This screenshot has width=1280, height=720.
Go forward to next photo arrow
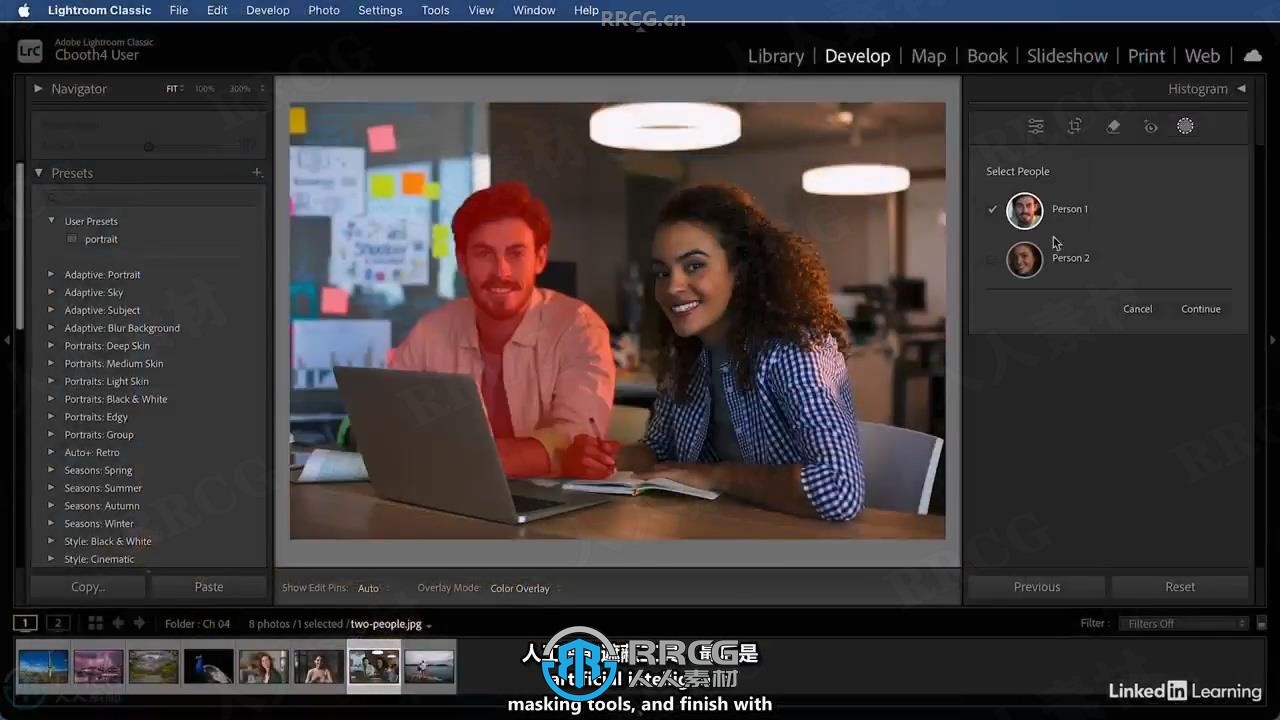click(139, 623)
